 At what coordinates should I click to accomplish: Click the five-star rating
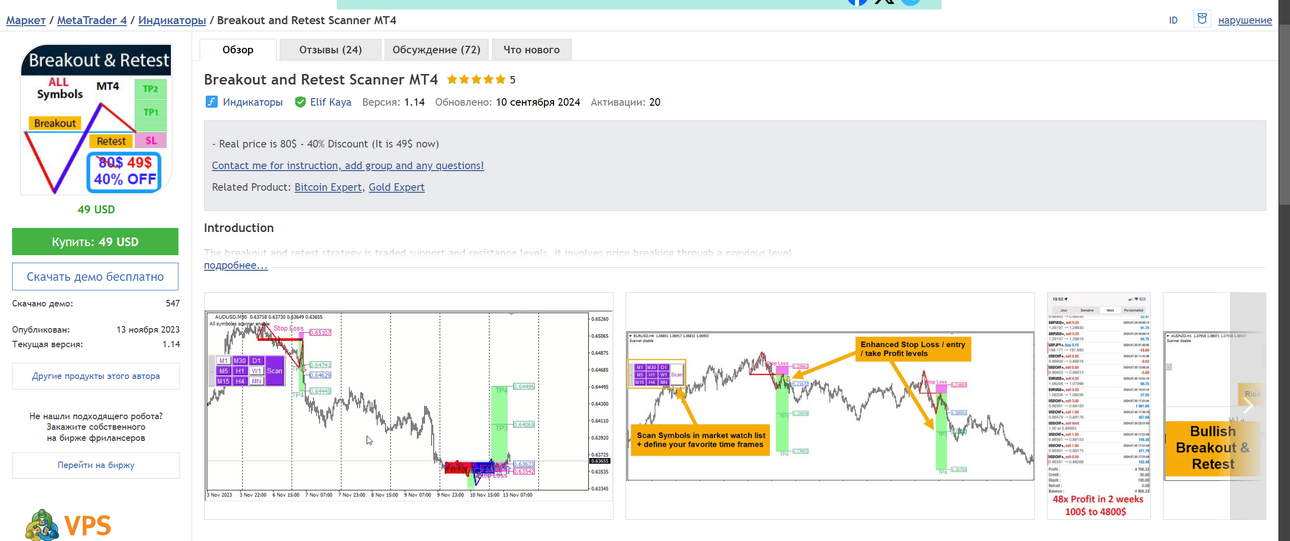(476, 80)
